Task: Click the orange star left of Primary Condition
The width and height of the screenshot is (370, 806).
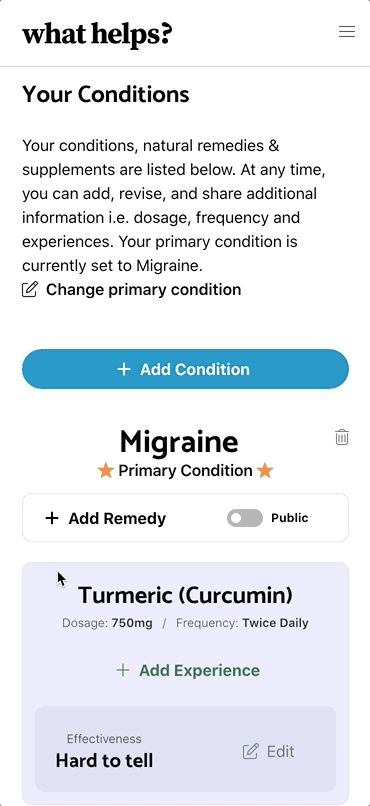Action: (x=106, y=470)
